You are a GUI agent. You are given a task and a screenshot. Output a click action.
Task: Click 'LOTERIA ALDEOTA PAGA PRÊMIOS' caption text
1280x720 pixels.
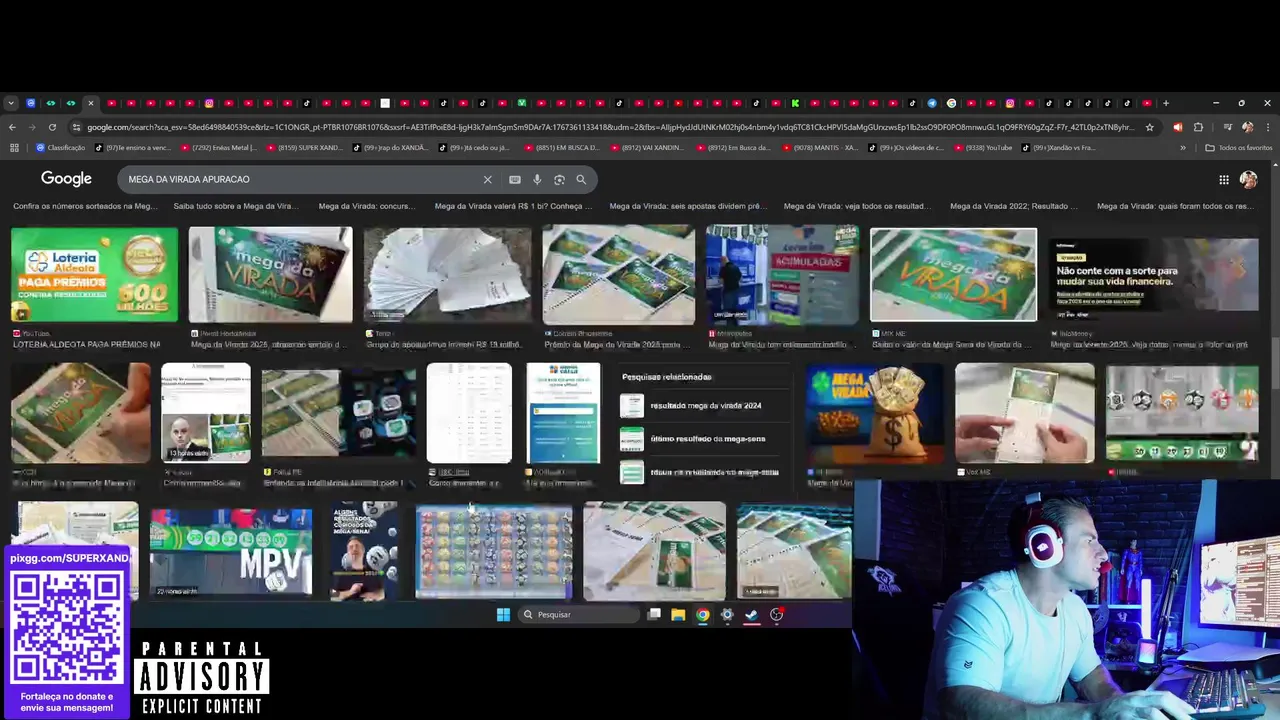pos(86,345)
